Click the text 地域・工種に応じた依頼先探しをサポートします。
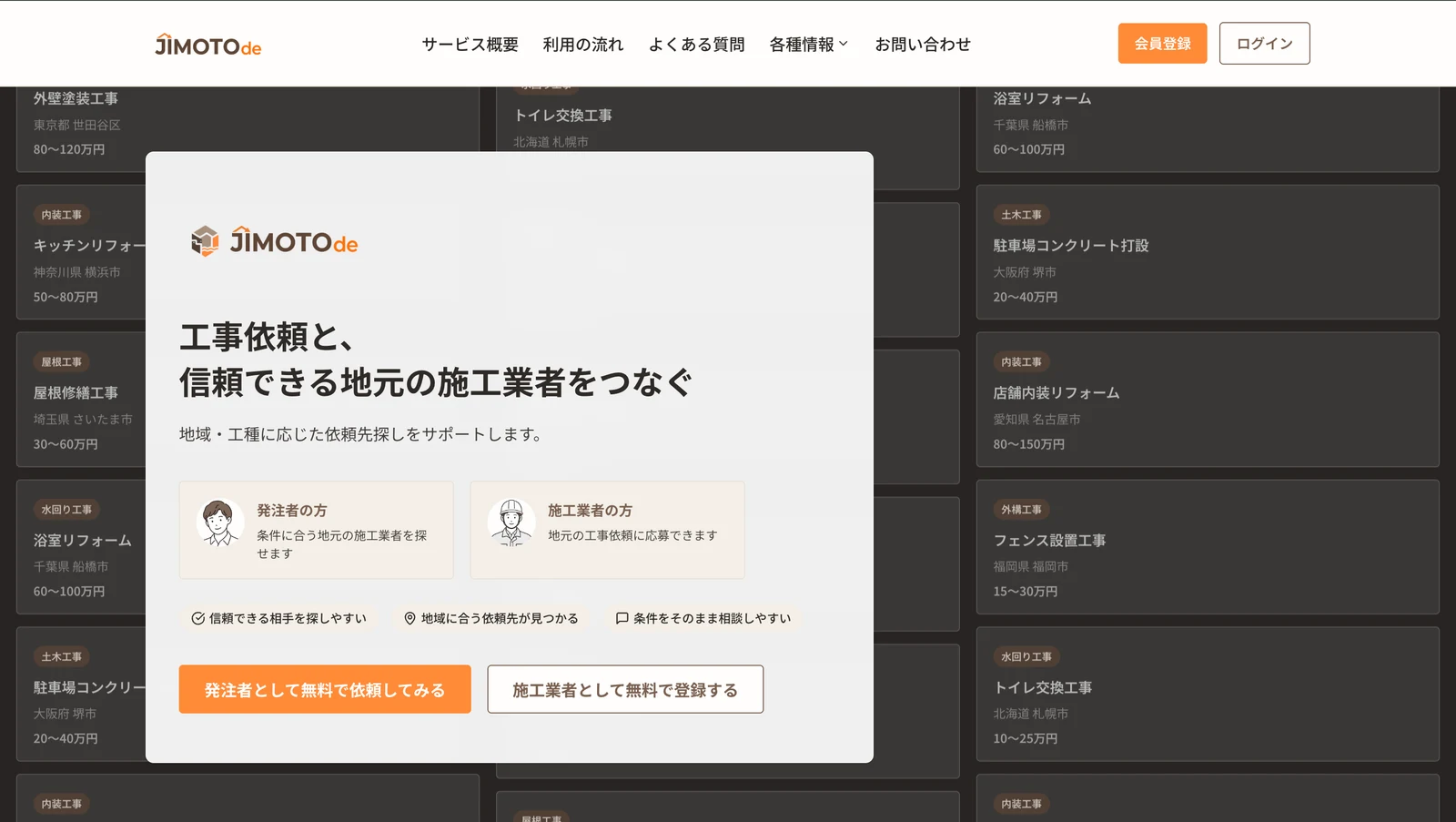This screenshot has width=1456, height=822. pos(363,434)
